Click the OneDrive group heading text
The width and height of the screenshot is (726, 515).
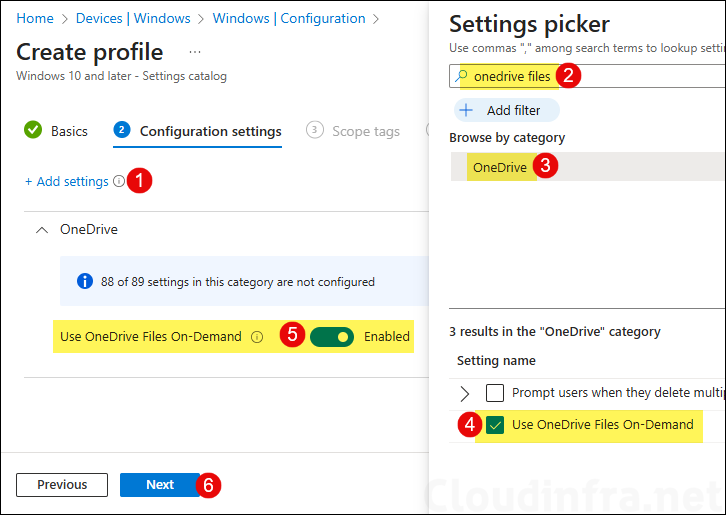[89, 229]
